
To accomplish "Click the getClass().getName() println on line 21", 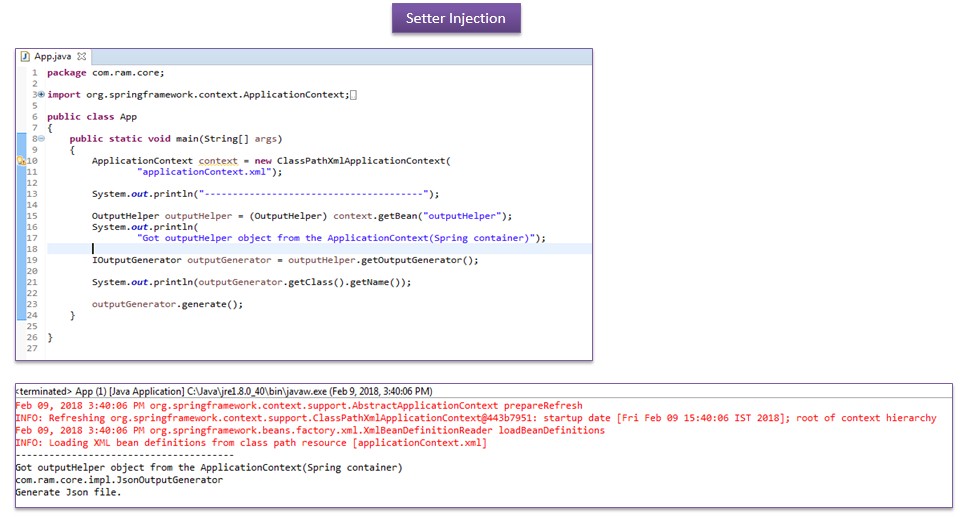I will pos(252,282).
